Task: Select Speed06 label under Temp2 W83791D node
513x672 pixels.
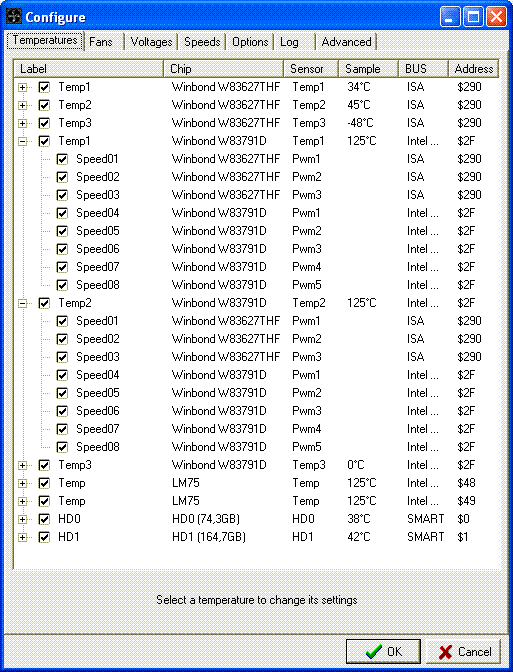Action: pos(98,411)
